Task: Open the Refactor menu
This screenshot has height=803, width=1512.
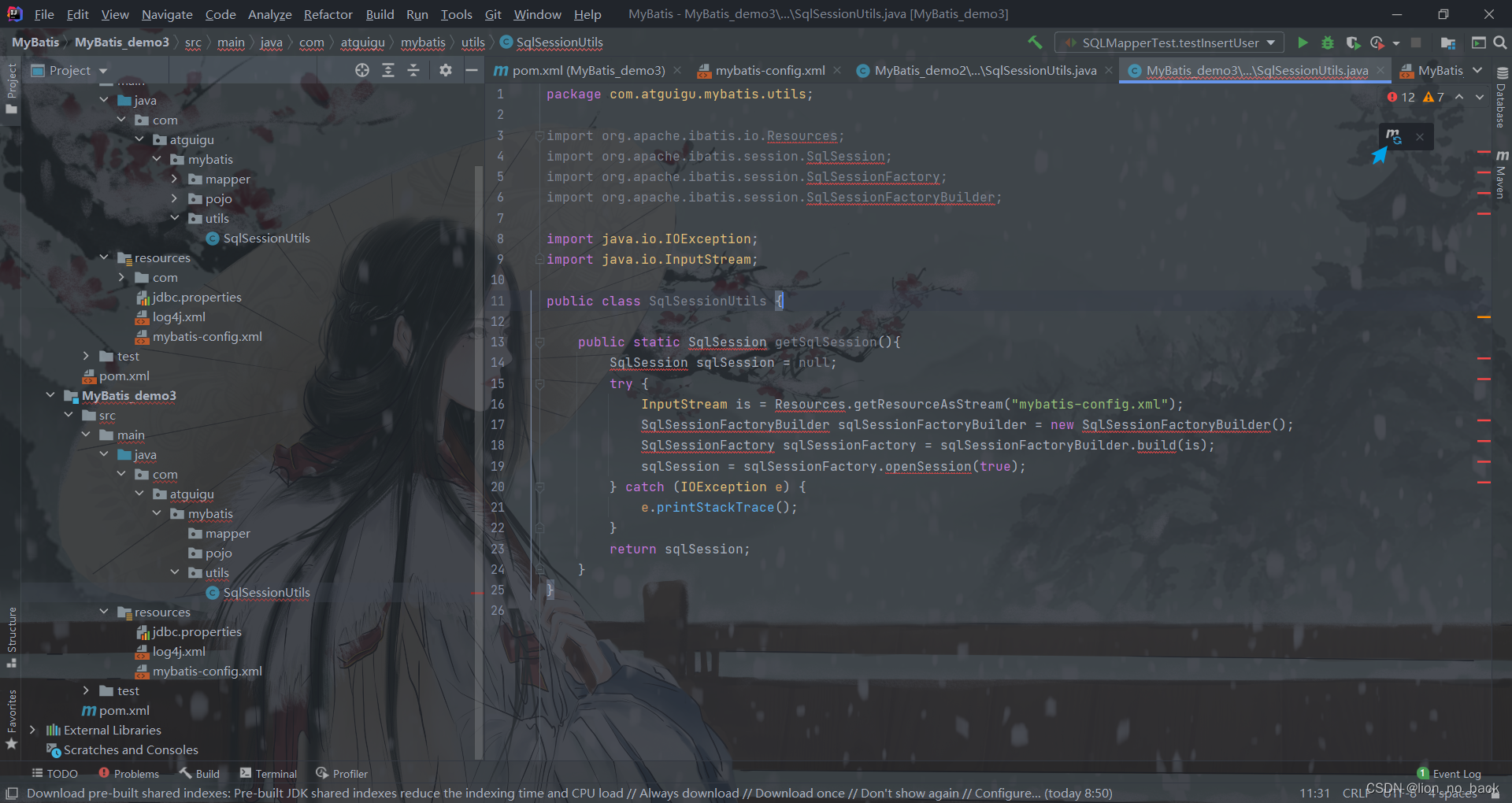Action: pyautogui.click(x=328, y=14)
